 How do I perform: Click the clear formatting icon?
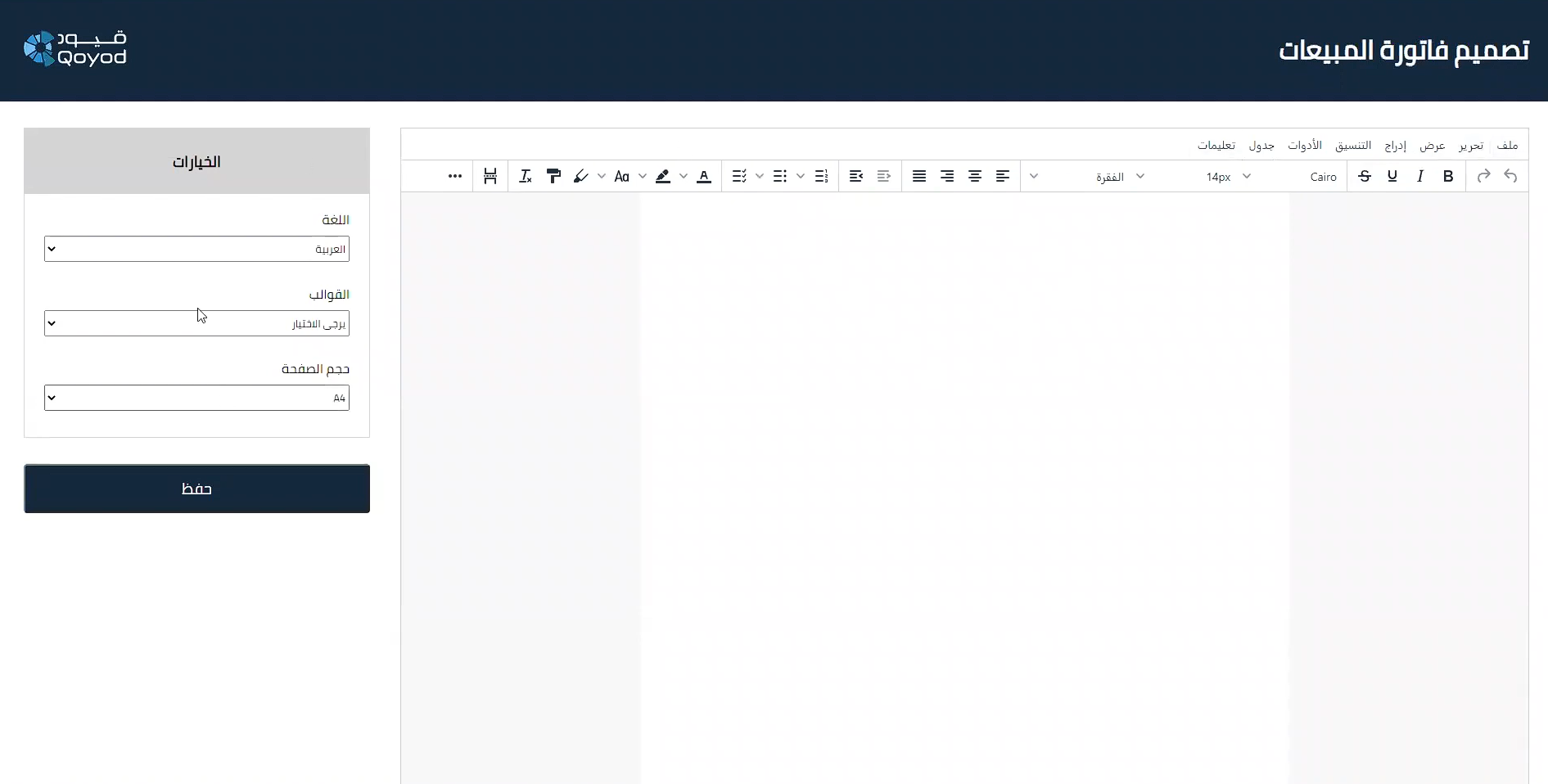pyautogui.click(x=526, y=176)
